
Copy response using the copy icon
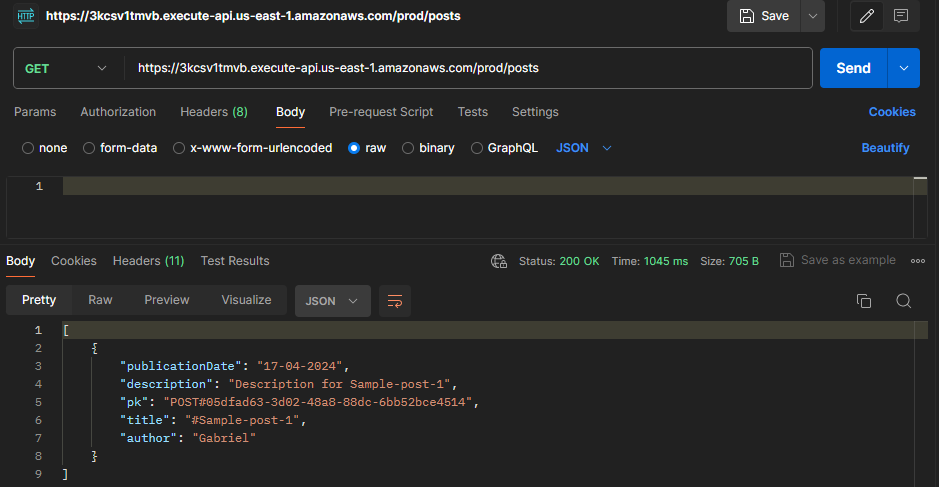864,301
